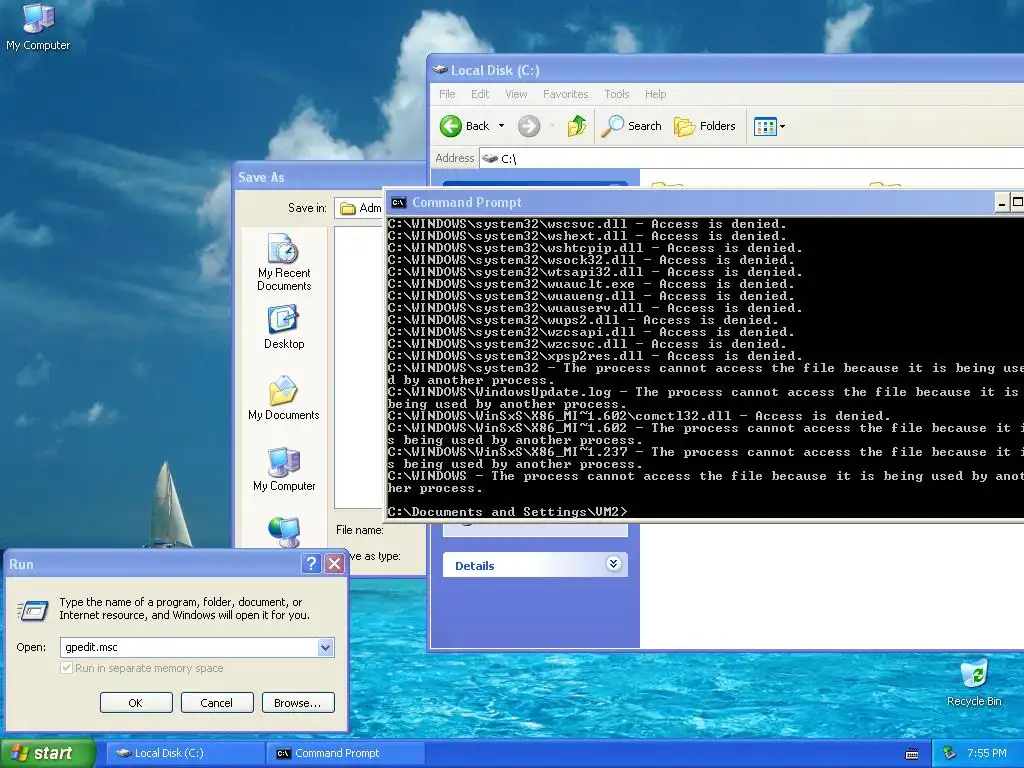Open the Back button history dropdown
The width and height of the screenshot is (1024, 768).
[x=502, y=126]
